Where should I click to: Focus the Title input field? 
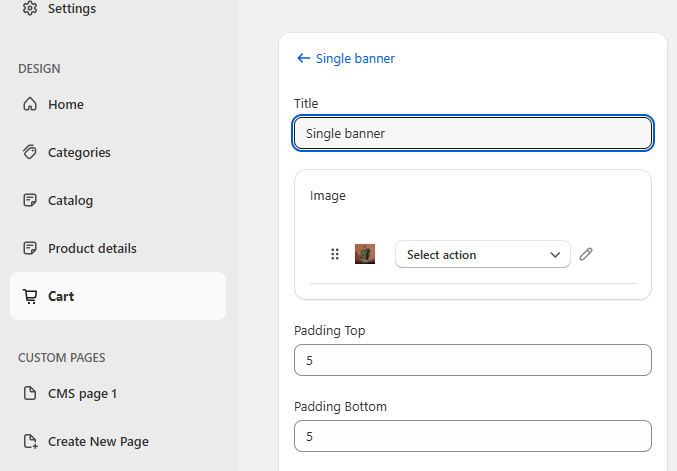coord(473,133)
